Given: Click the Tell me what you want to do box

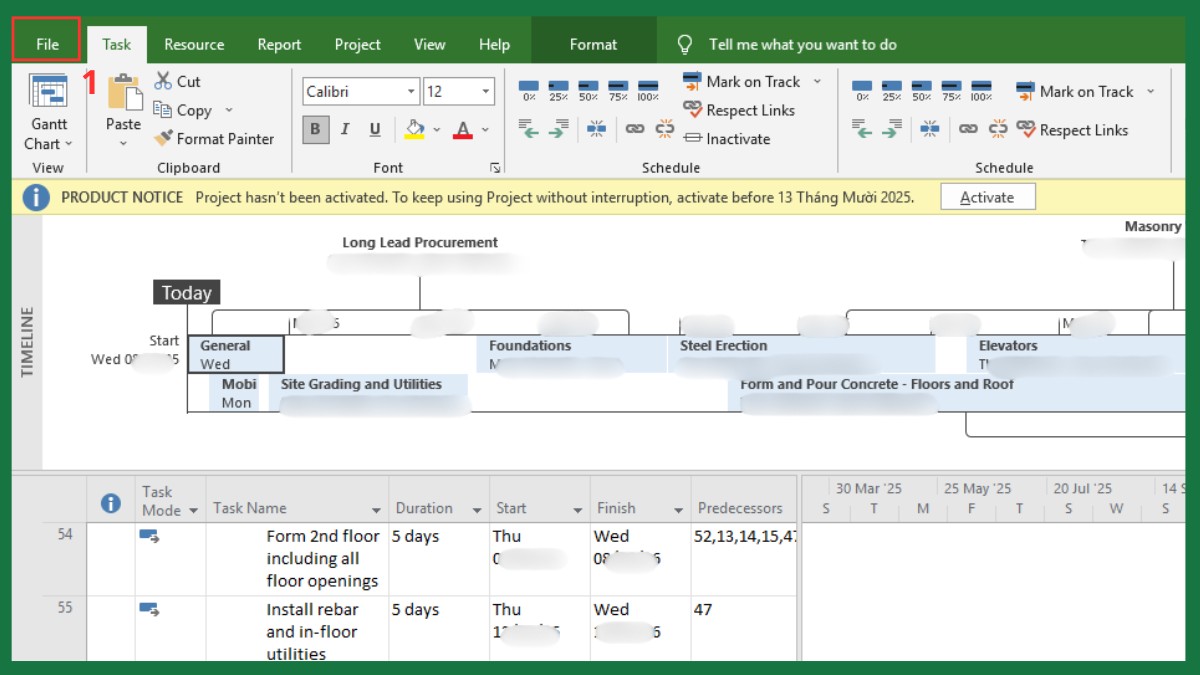Looking at the screenshot, I should click(x=802, y=44).
